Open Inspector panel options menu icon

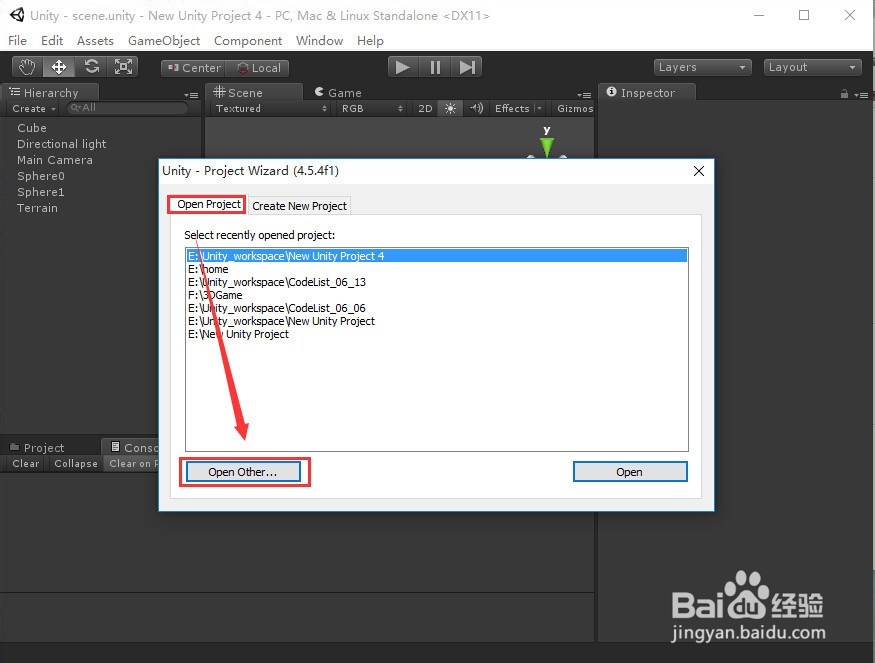coord(861,95)
